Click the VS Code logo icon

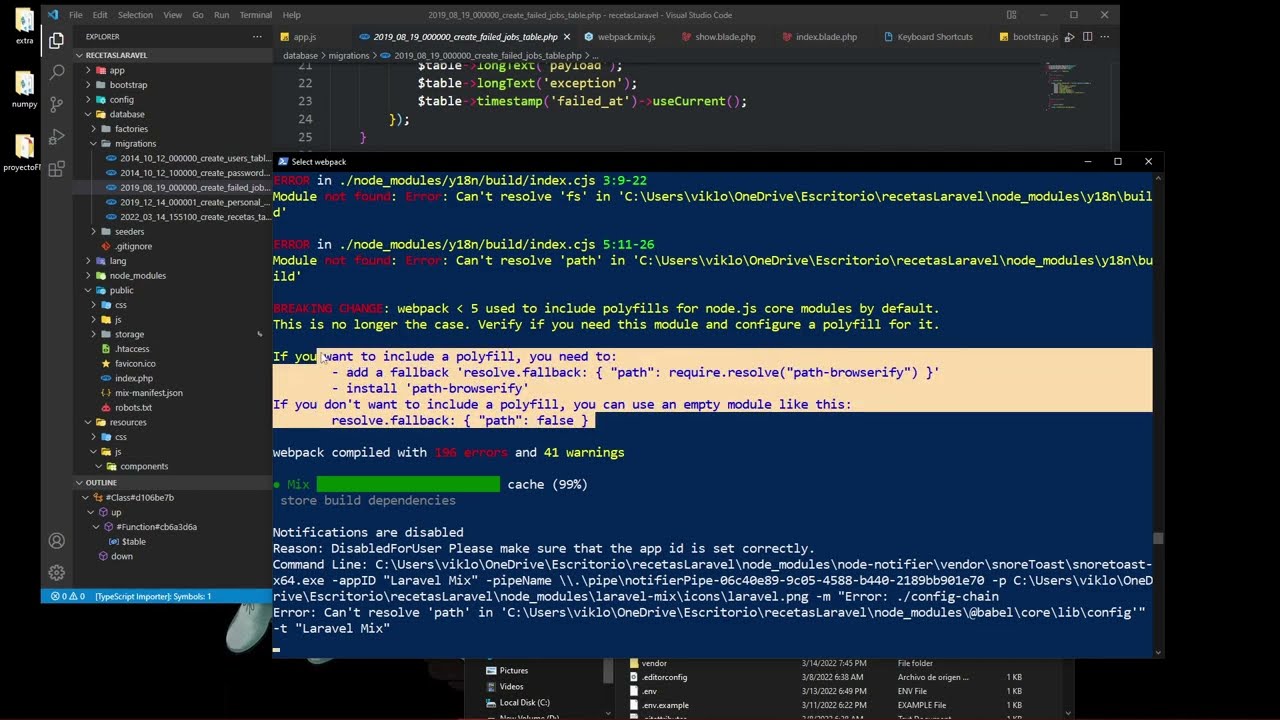[53, 15]
